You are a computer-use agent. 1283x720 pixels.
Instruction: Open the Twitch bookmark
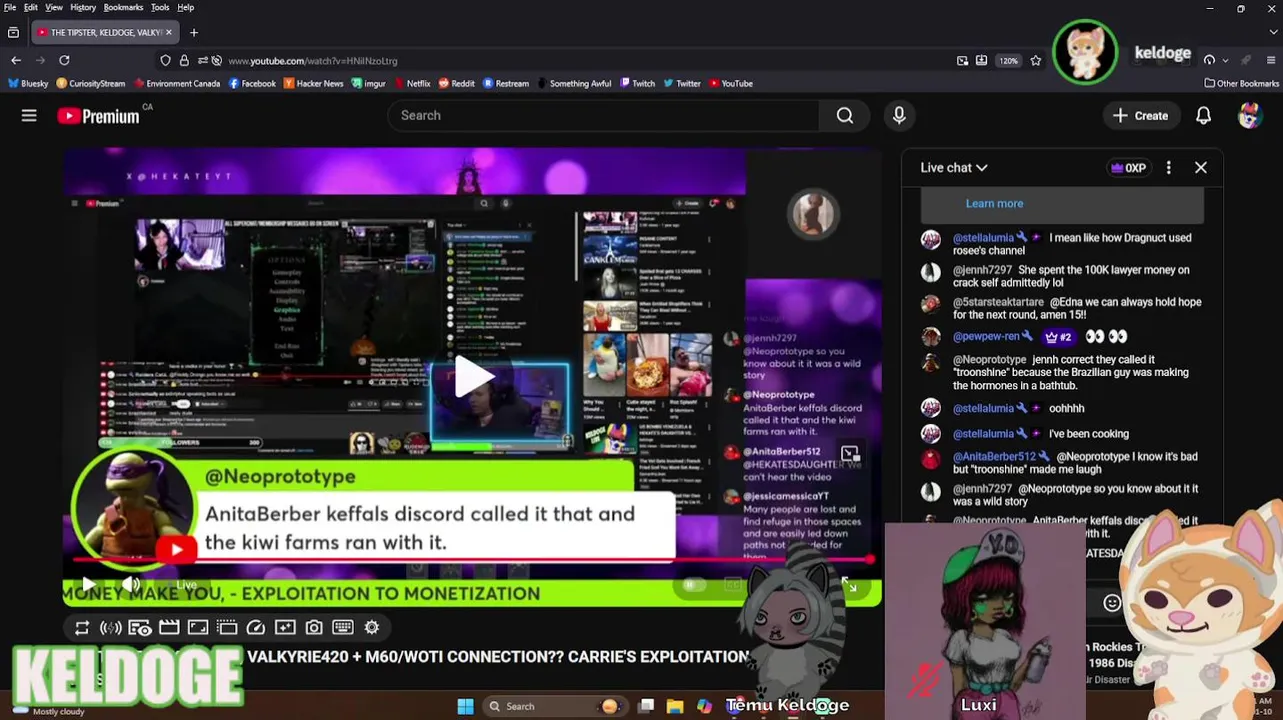coord(637,84)
